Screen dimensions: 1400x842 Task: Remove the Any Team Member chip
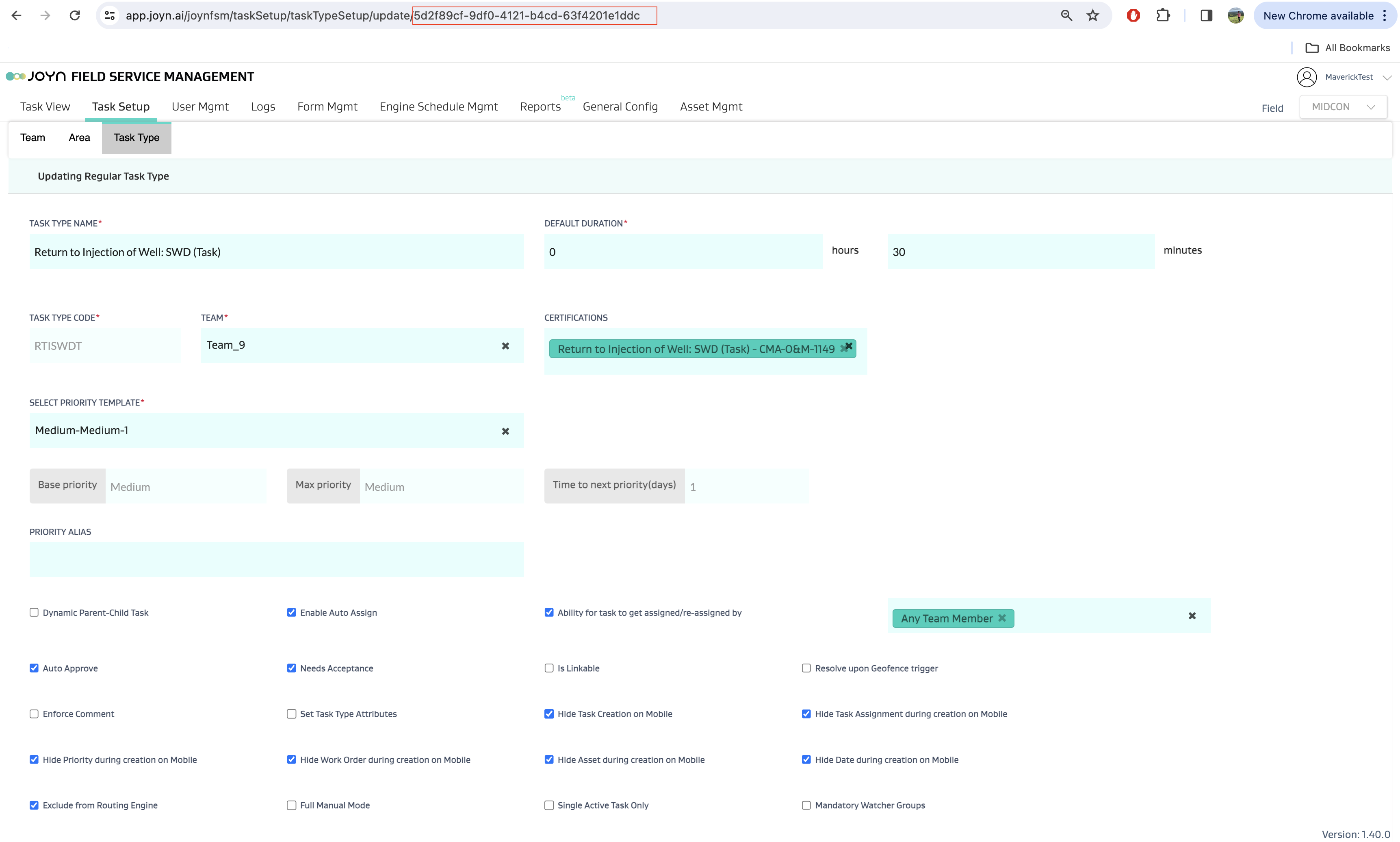pyautogui.click(x=1002, y=618)
